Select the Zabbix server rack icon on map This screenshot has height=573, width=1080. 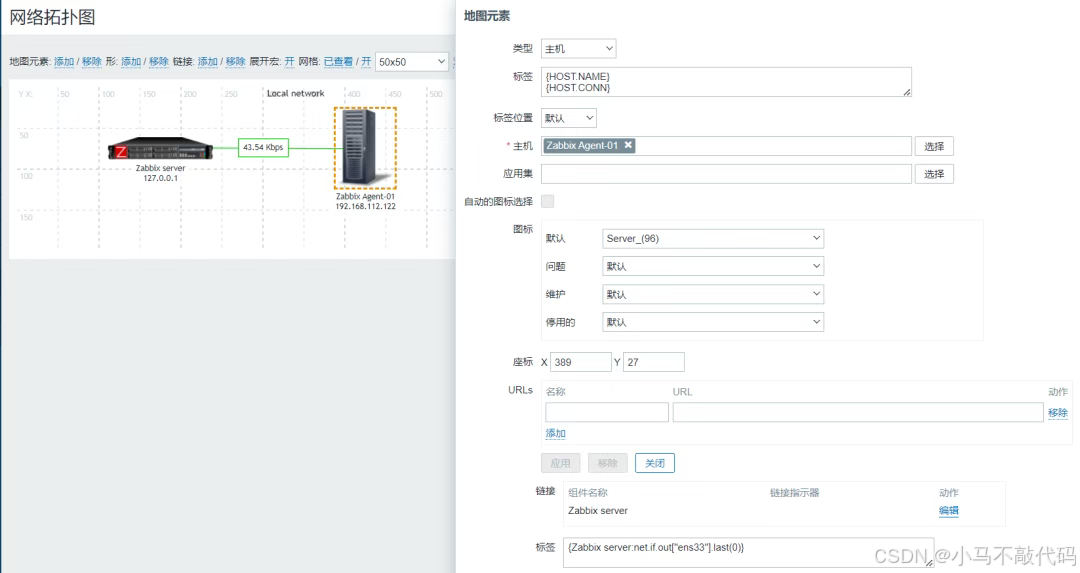(160, 148)
